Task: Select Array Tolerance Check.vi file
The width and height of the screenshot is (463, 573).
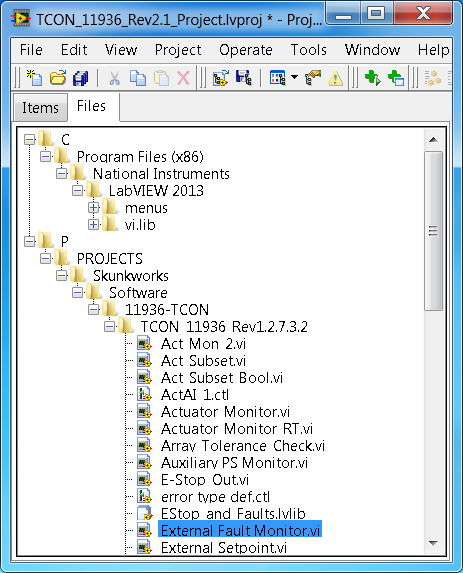Action: tap(243, 446)
